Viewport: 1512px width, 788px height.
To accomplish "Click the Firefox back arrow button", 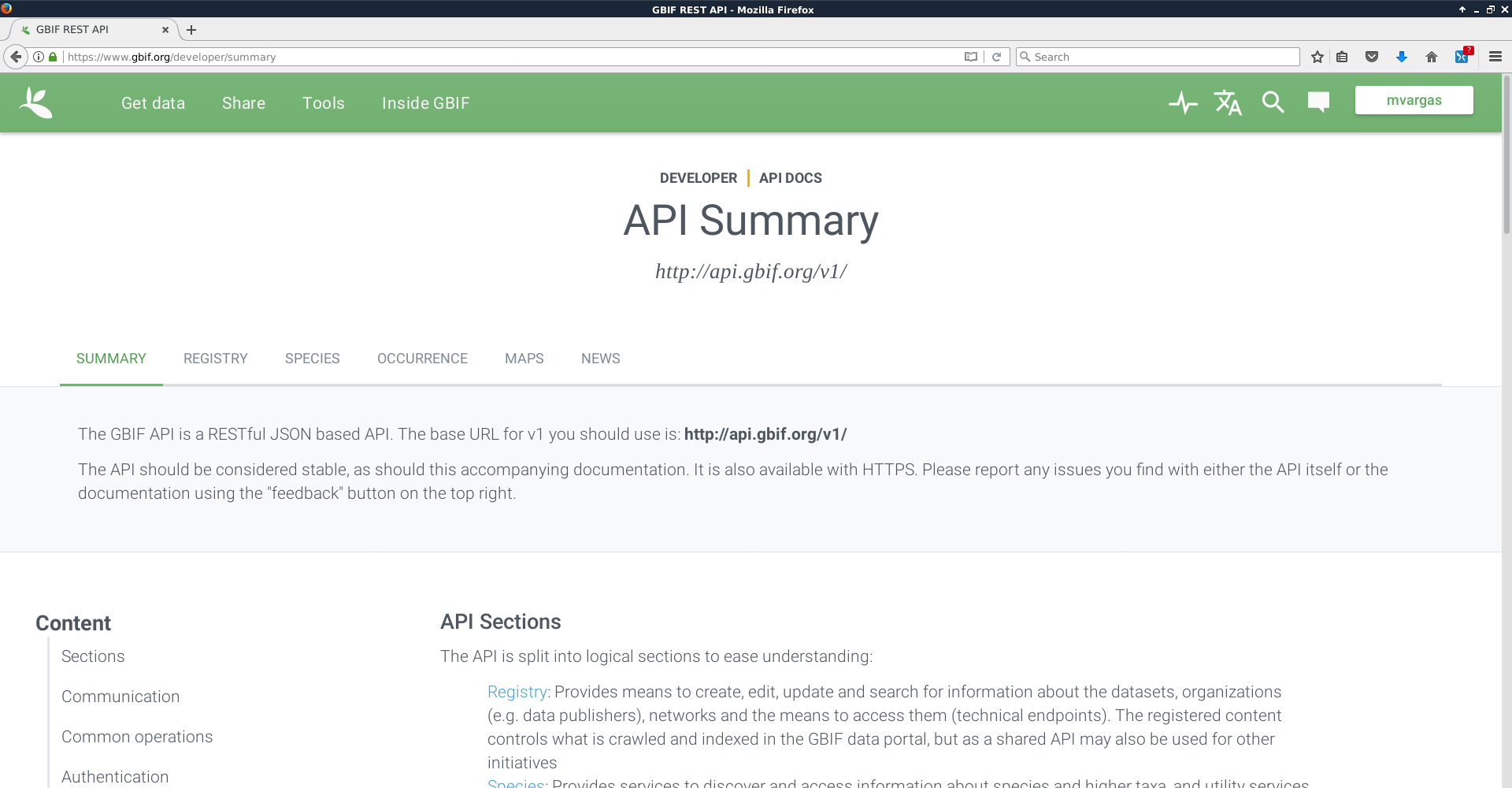I will coord(16,57).
